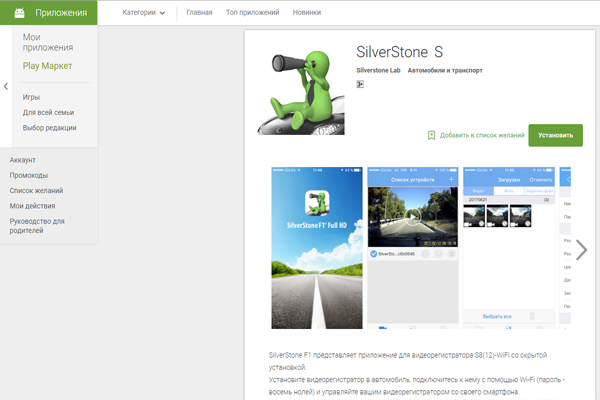Switch to the Новинки tab
Viewport: 600px width, 400px height.
[x=307, y=13]
